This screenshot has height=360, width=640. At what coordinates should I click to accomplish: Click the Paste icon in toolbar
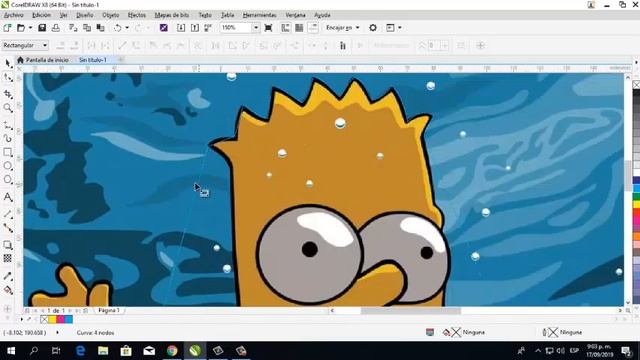click(100, 28)
